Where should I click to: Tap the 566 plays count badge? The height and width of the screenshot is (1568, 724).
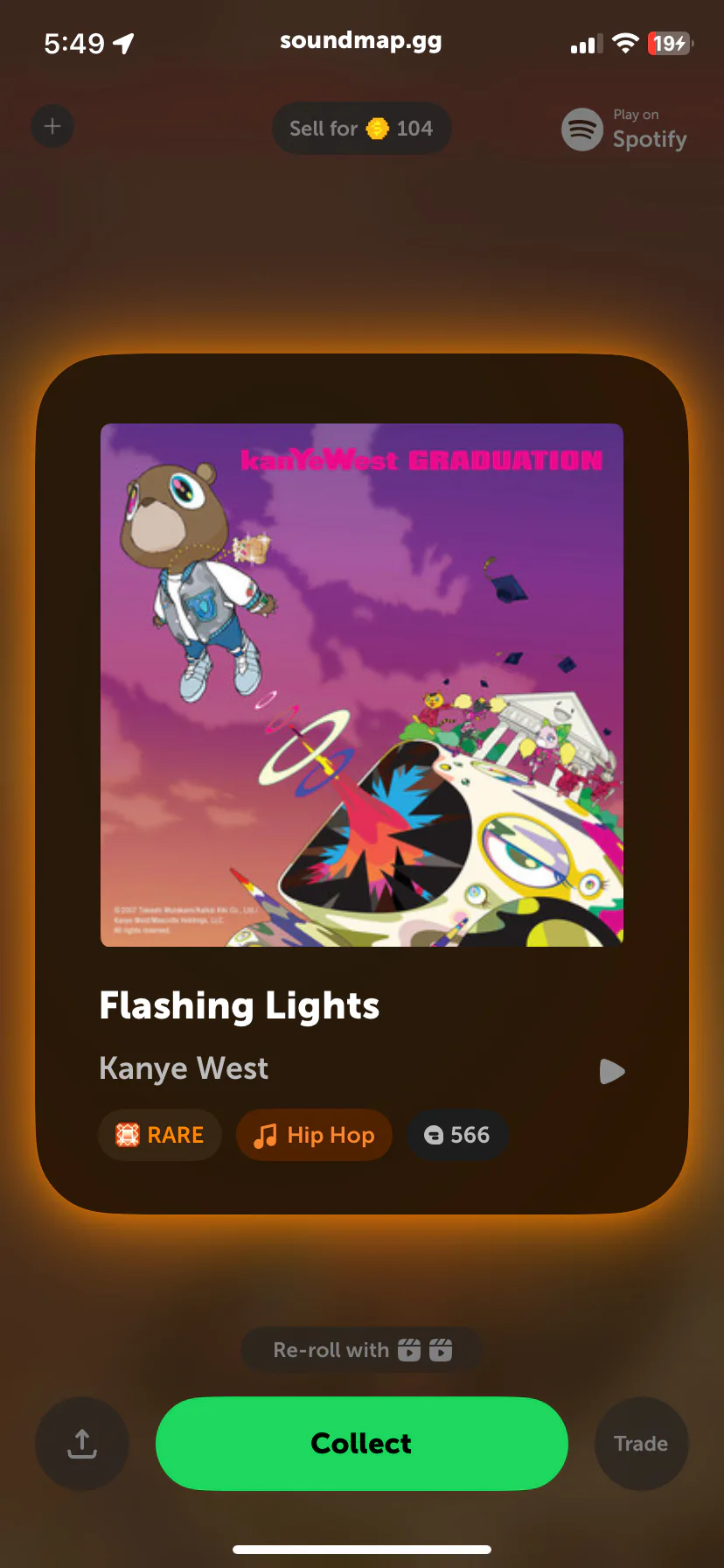coord(457,1135)
